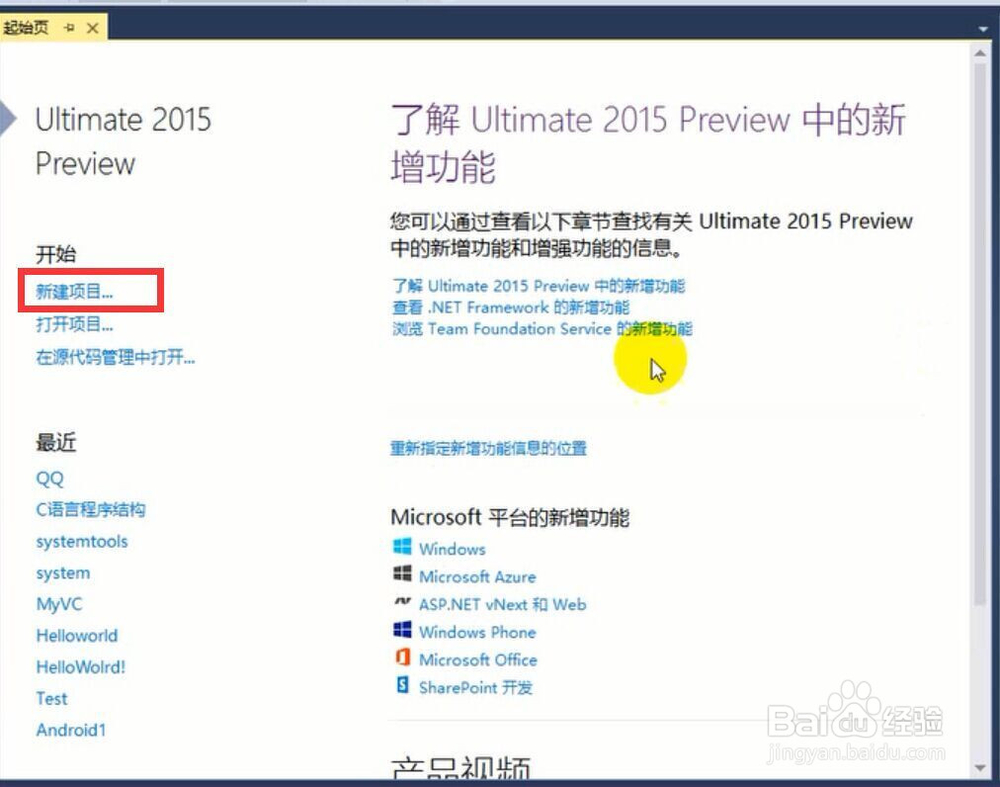
Task: Open recent project MyVC
Action: pos(59,604)
